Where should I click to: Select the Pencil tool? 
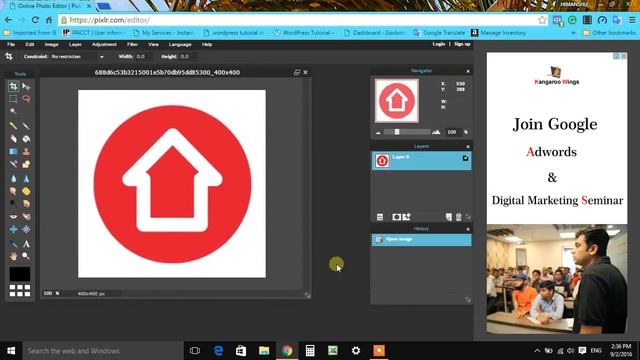point(13,126)
